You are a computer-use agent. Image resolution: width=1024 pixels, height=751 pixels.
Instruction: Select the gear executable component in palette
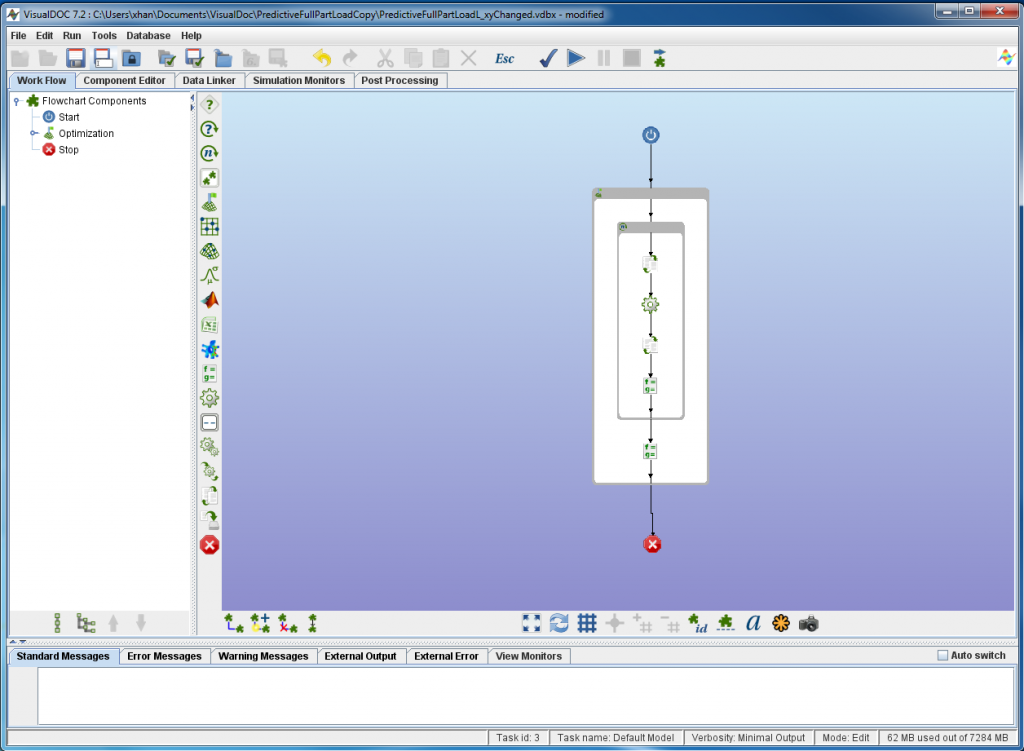(x=210, y=398)
